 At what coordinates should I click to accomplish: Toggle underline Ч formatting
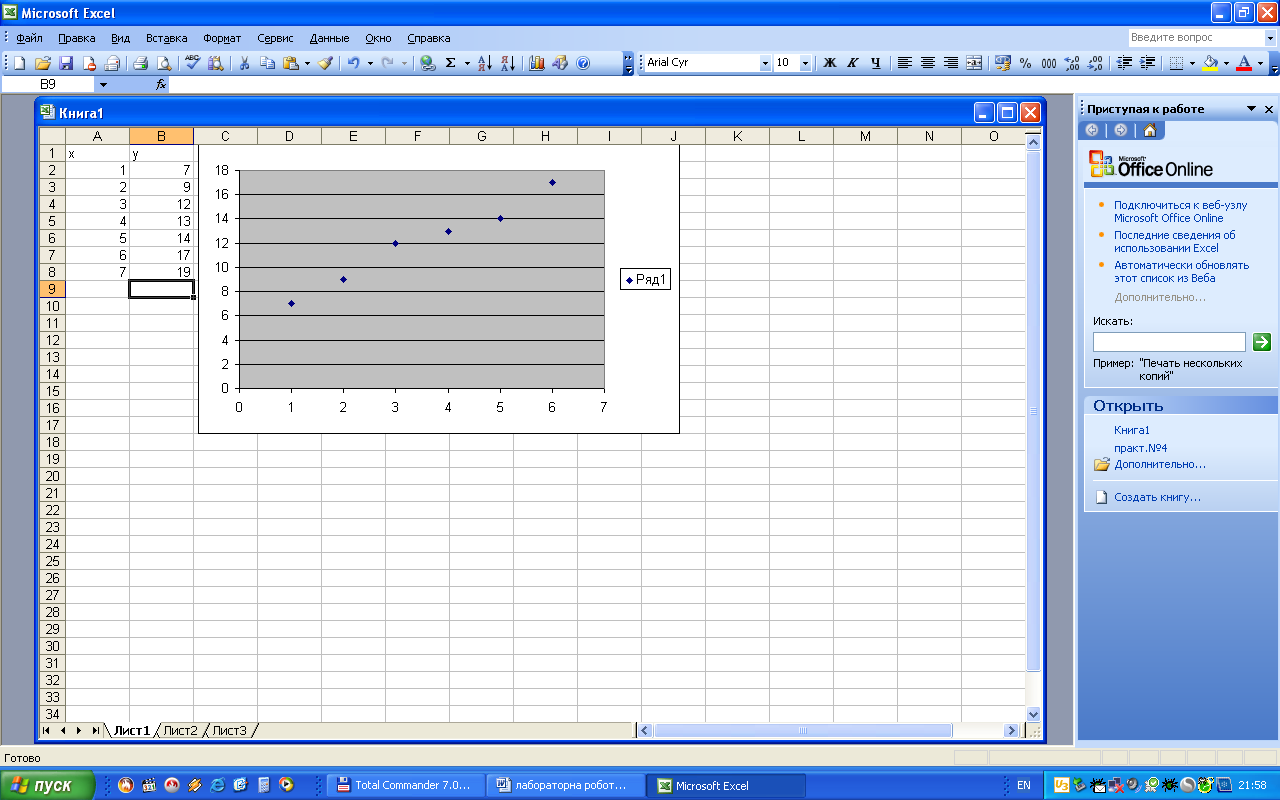point(876,63)
